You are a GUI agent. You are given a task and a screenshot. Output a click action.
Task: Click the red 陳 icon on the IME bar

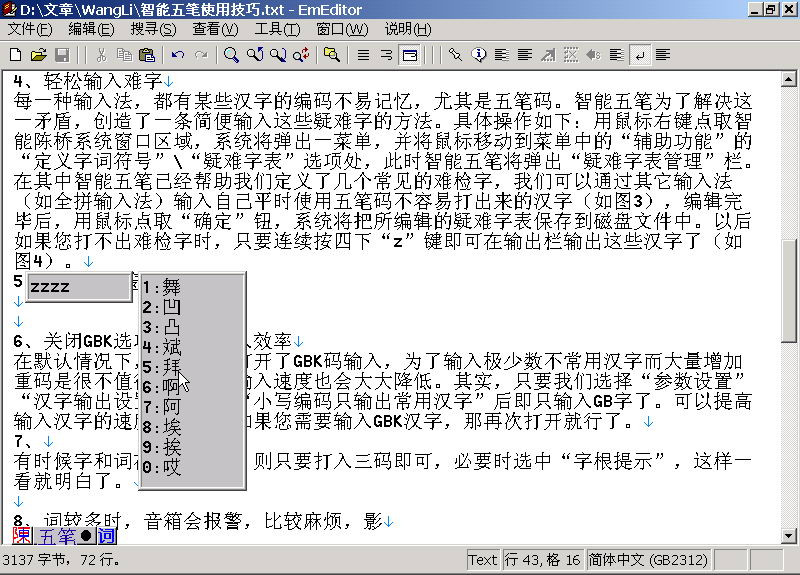pyautogui.click(x=22, y=536)
